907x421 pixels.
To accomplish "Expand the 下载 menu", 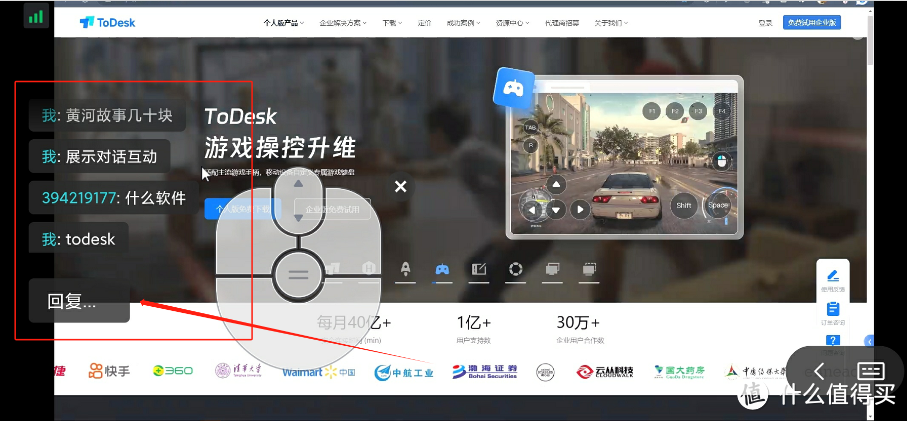I will coord(392,23).
